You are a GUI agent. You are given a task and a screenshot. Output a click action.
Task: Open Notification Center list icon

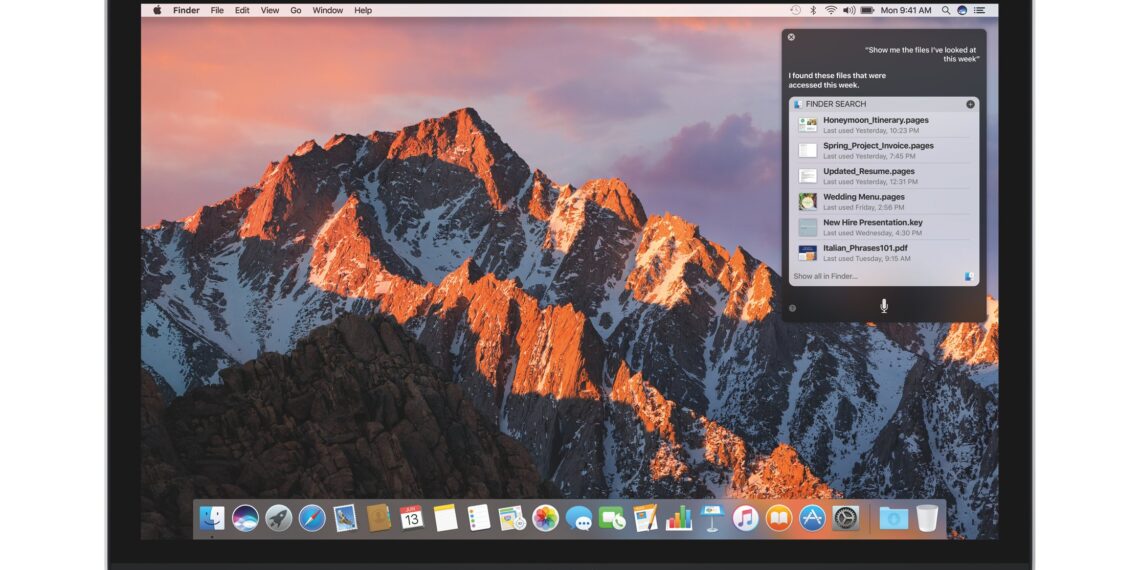(979, 10)
